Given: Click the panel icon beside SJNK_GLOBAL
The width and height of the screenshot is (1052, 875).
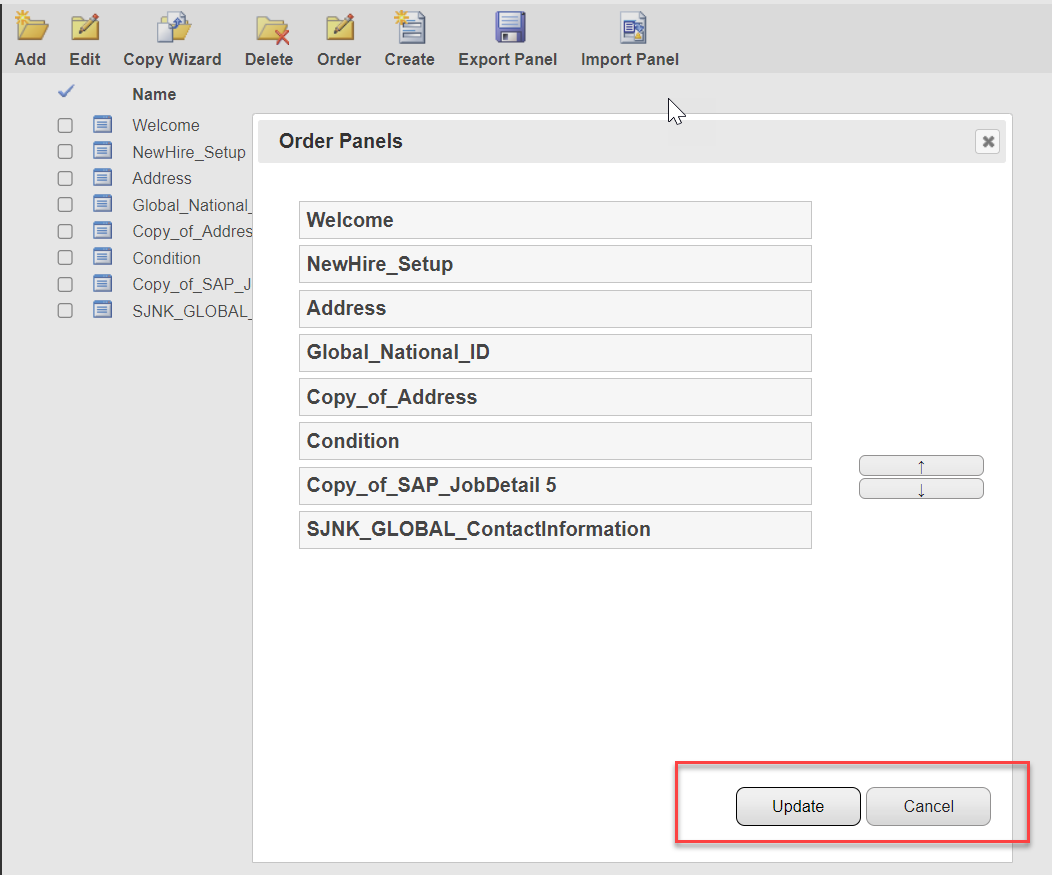Looking at the screenshot, I should coord(103,310).
